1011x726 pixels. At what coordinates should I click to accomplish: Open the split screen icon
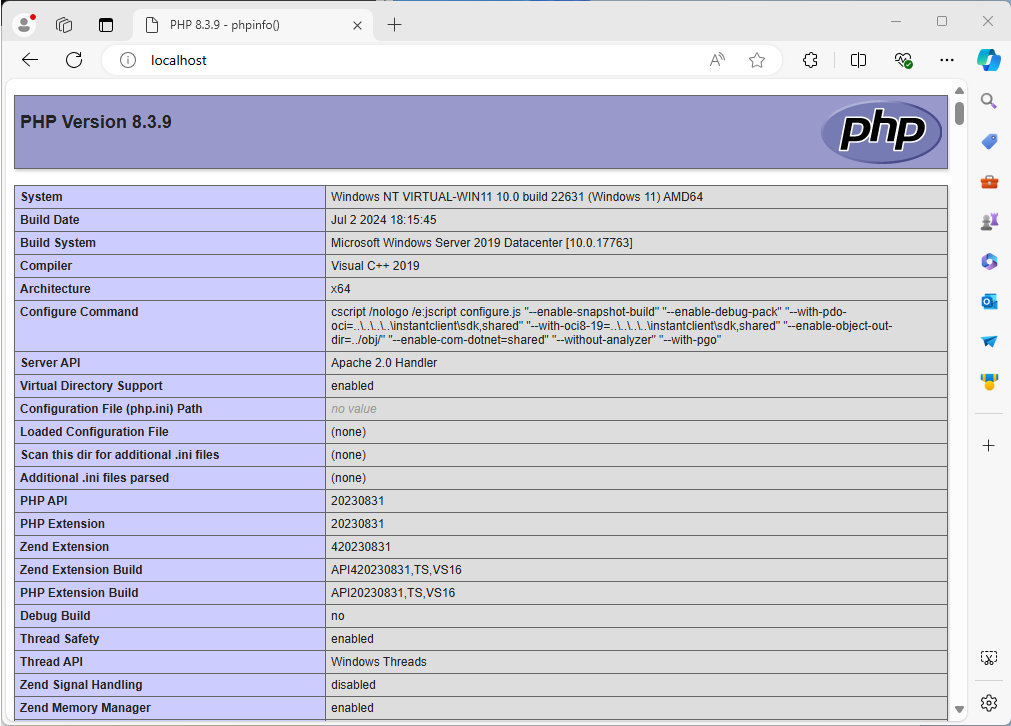pos(858,60)
